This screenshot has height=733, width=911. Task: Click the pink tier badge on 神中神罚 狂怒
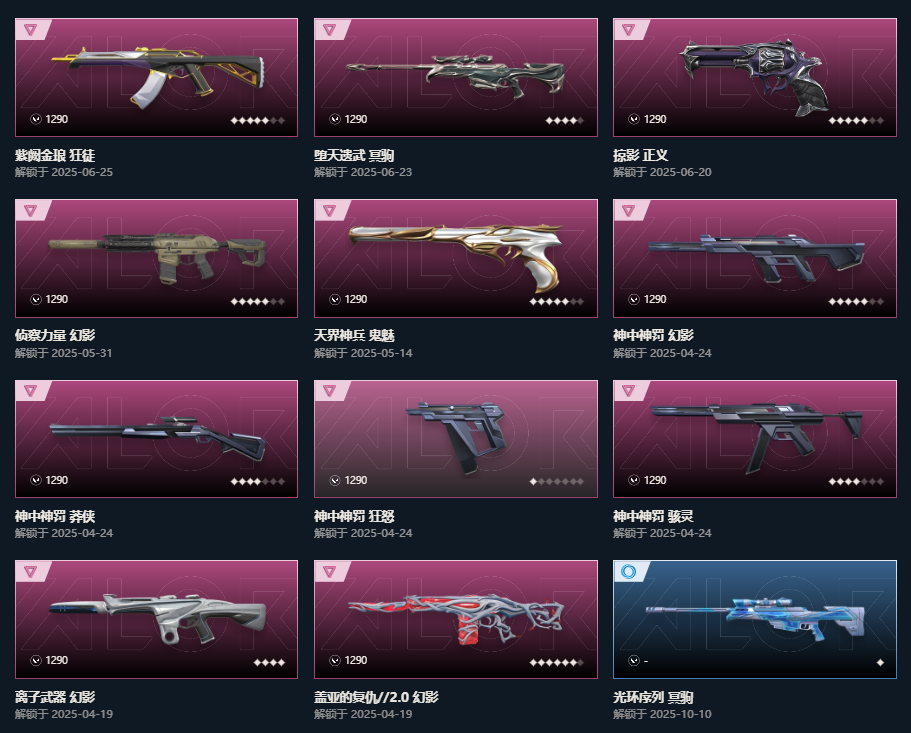coord(329,391)
